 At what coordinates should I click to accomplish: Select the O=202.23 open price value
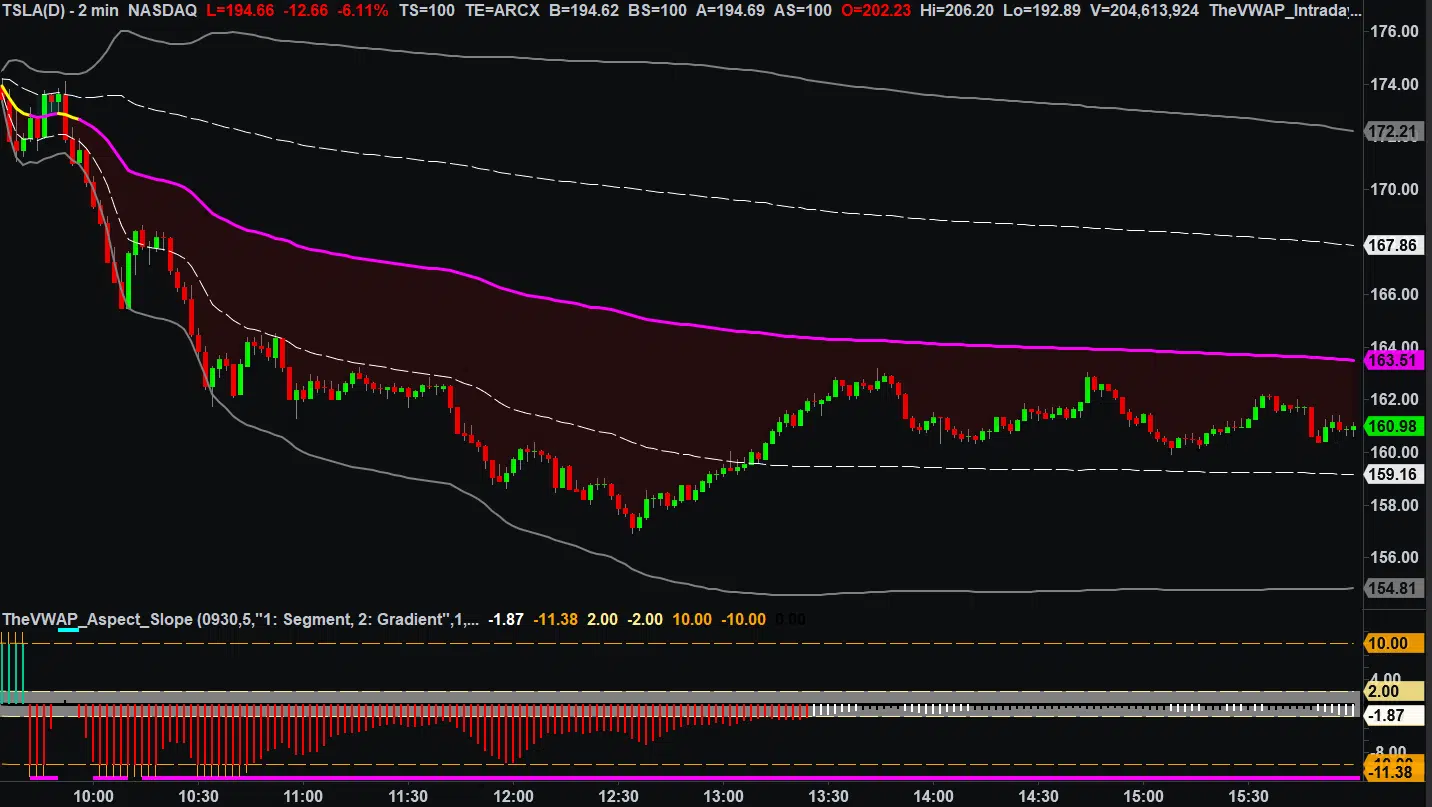[x=877, y=11]
